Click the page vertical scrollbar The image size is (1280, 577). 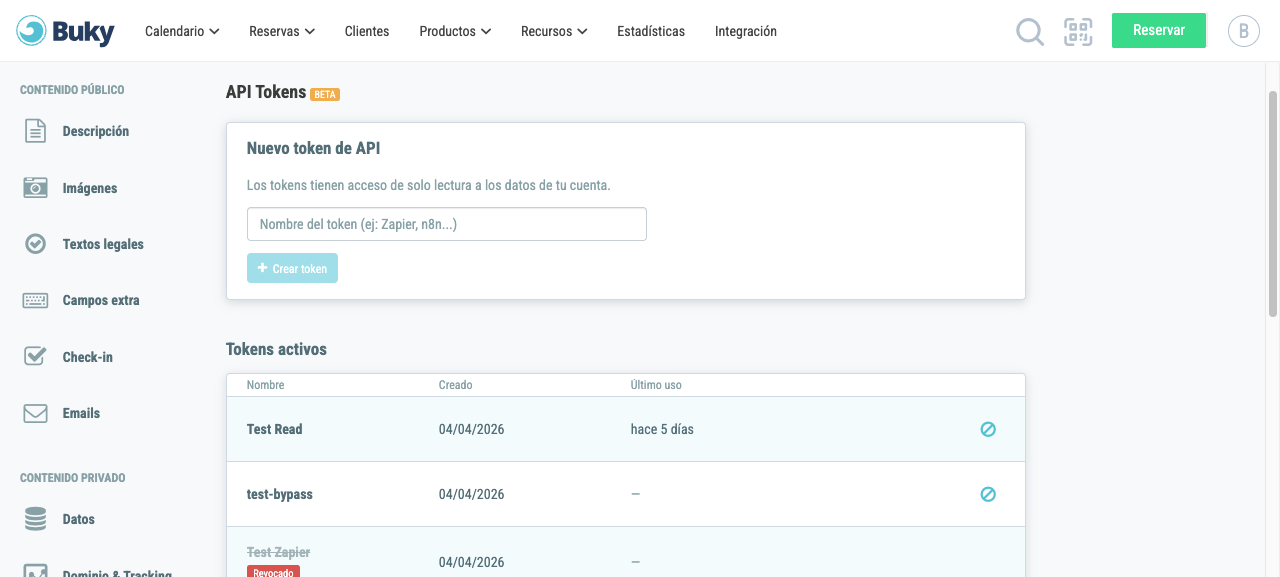pos(1273,204)
